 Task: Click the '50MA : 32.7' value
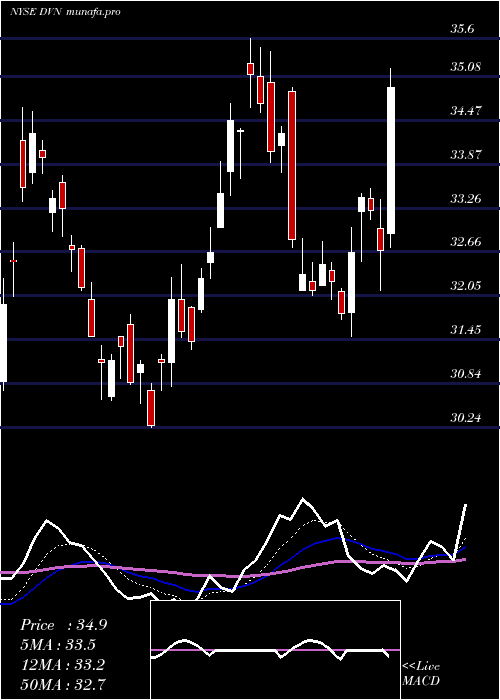click(x=62, y=684)
